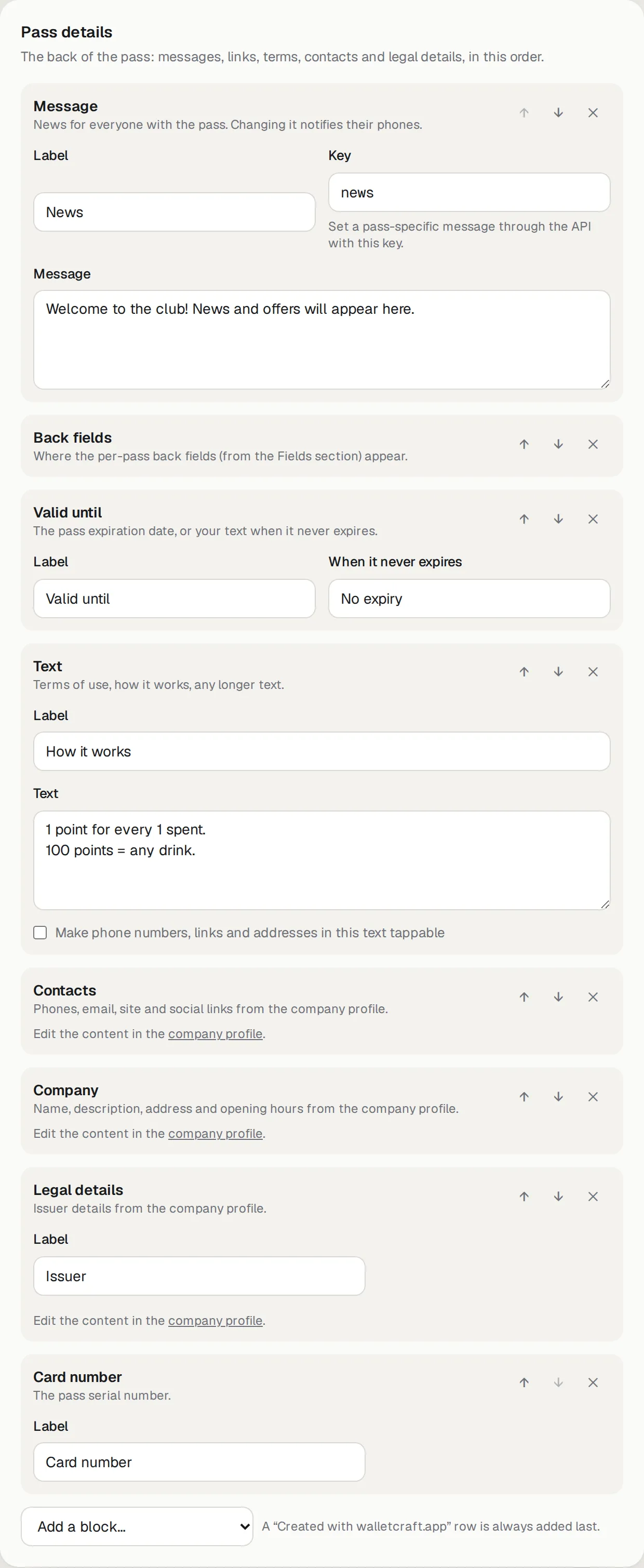Move the Contacts block up

(x=524, y=997)
